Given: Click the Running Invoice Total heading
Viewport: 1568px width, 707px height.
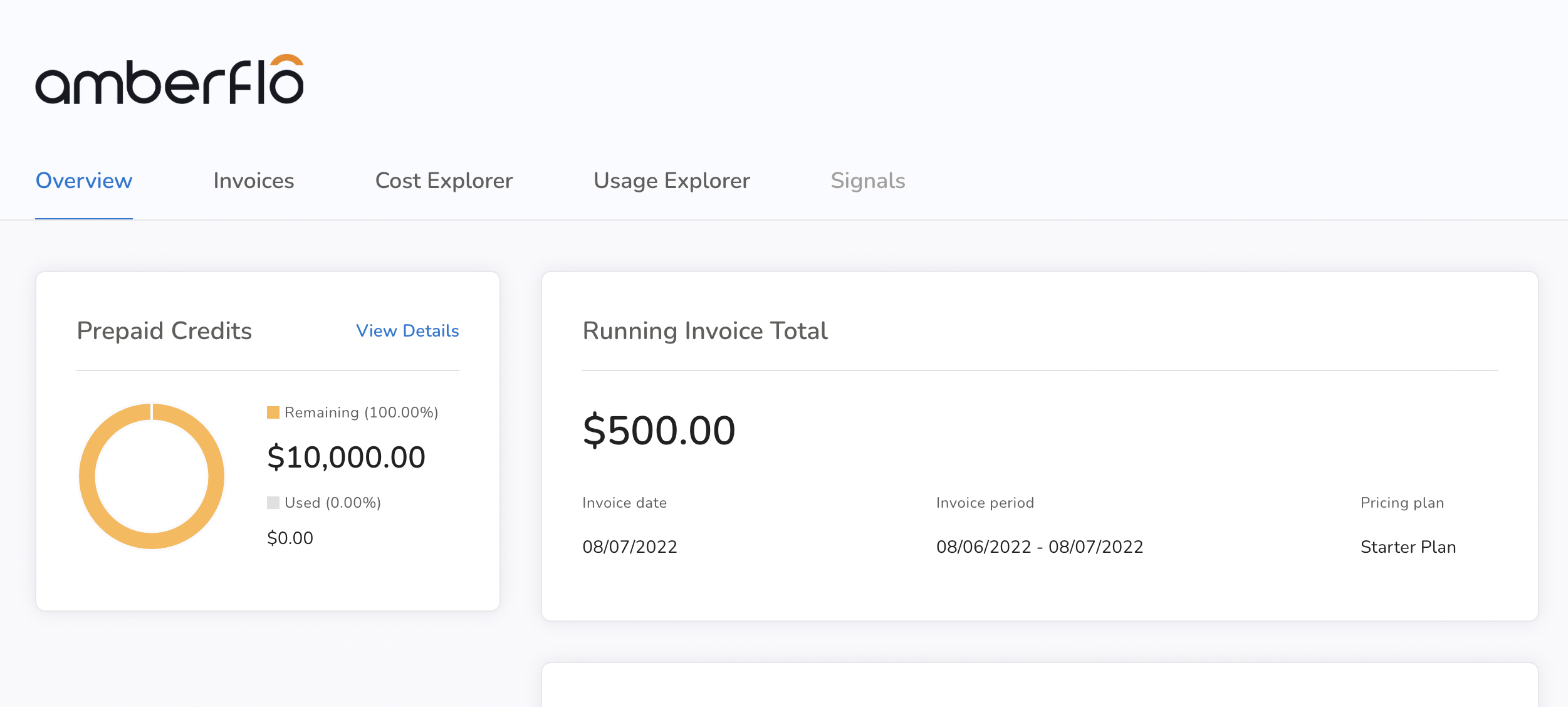Looking at the screenshot, I should [x=704, y=331].
